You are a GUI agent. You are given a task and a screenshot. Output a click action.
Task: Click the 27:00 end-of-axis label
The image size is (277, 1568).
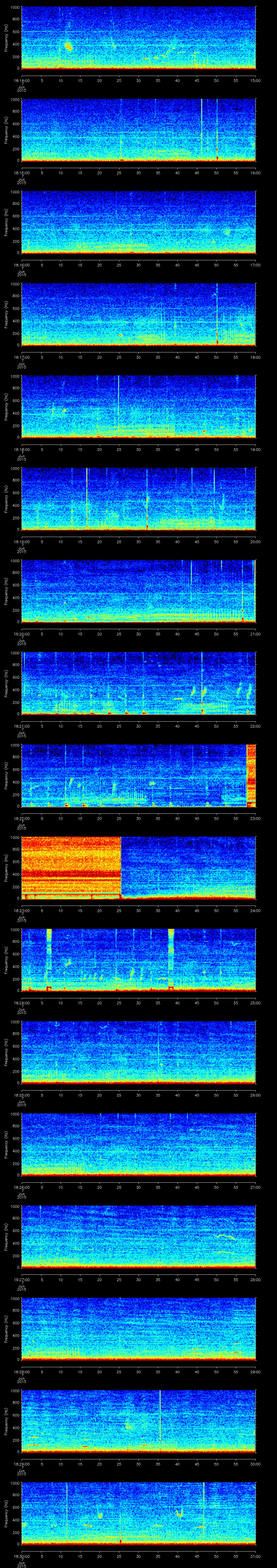tap(255, 1187)
